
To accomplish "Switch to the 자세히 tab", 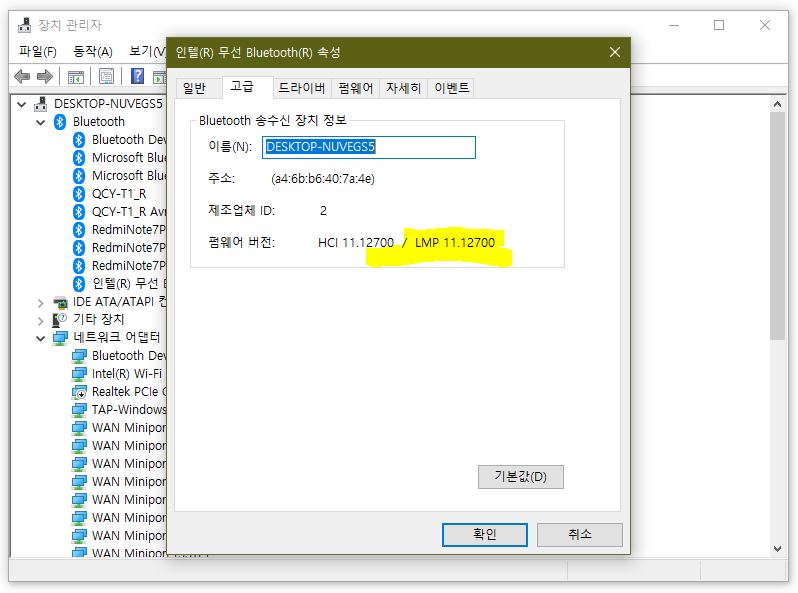I will pos(403,89).
